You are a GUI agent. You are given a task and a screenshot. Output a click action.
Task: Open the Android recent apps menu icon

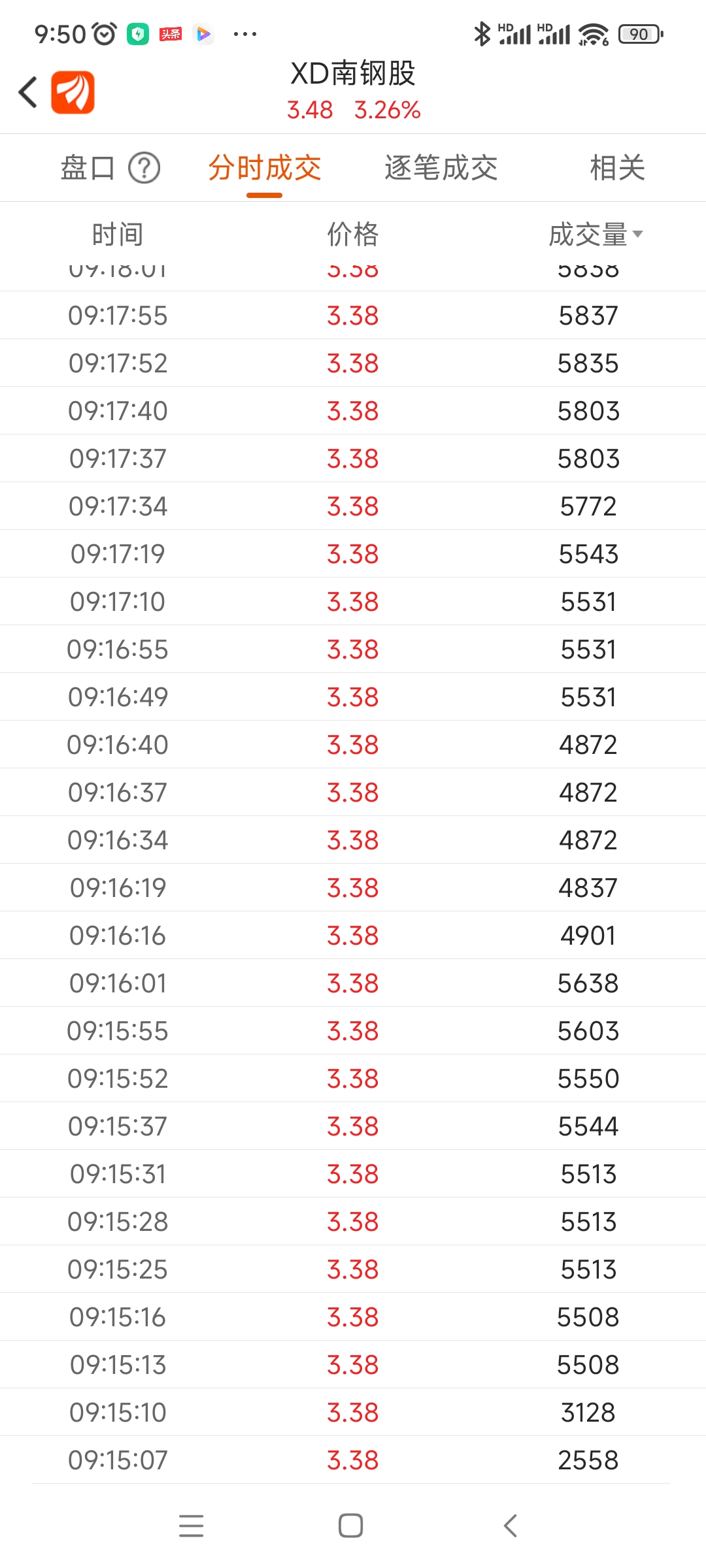coord(192,1526)
